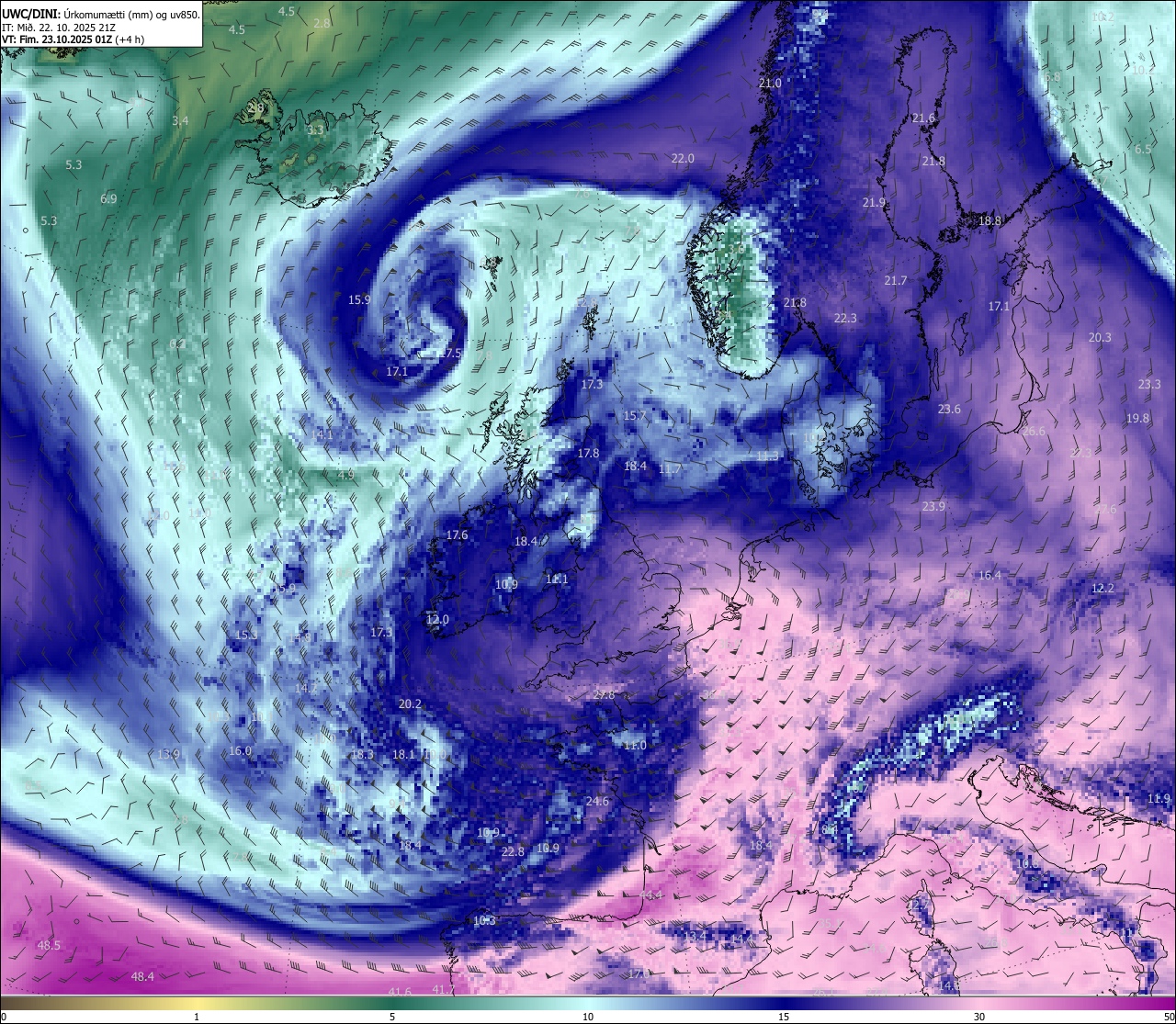1176x1024 pixels.
Task: Click the 18.8 value label
Action: click(989, 220)
